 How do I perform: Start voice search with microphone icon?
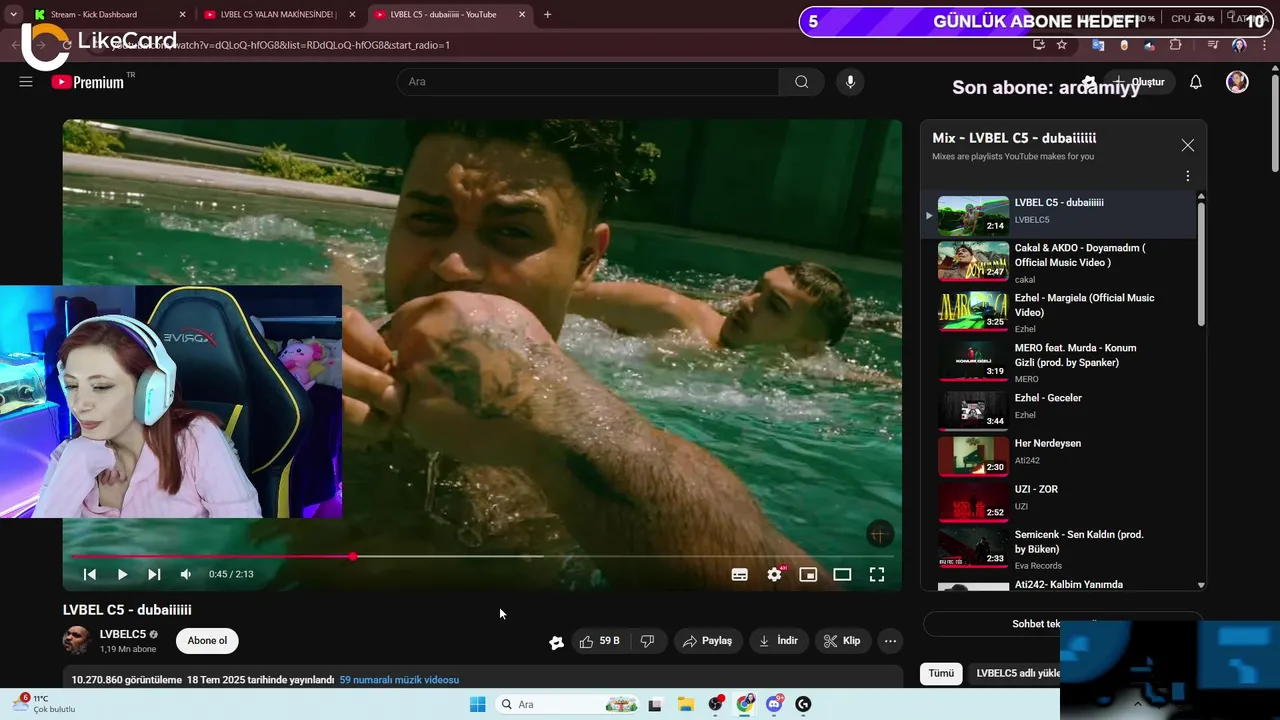(850, 82)
